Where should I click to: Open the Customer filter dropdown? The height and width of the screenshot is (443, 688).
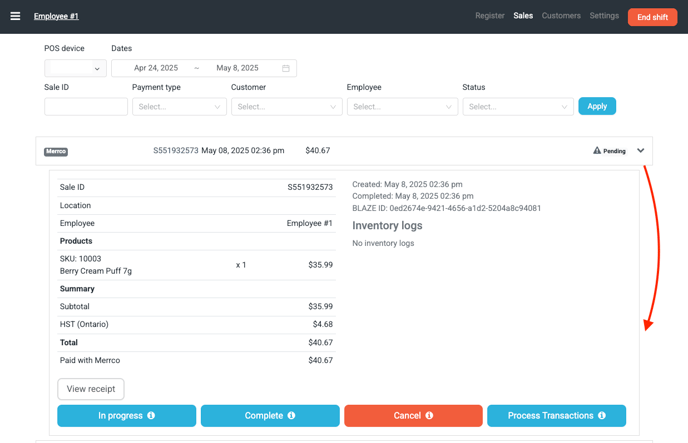click(x=286, y=106)
